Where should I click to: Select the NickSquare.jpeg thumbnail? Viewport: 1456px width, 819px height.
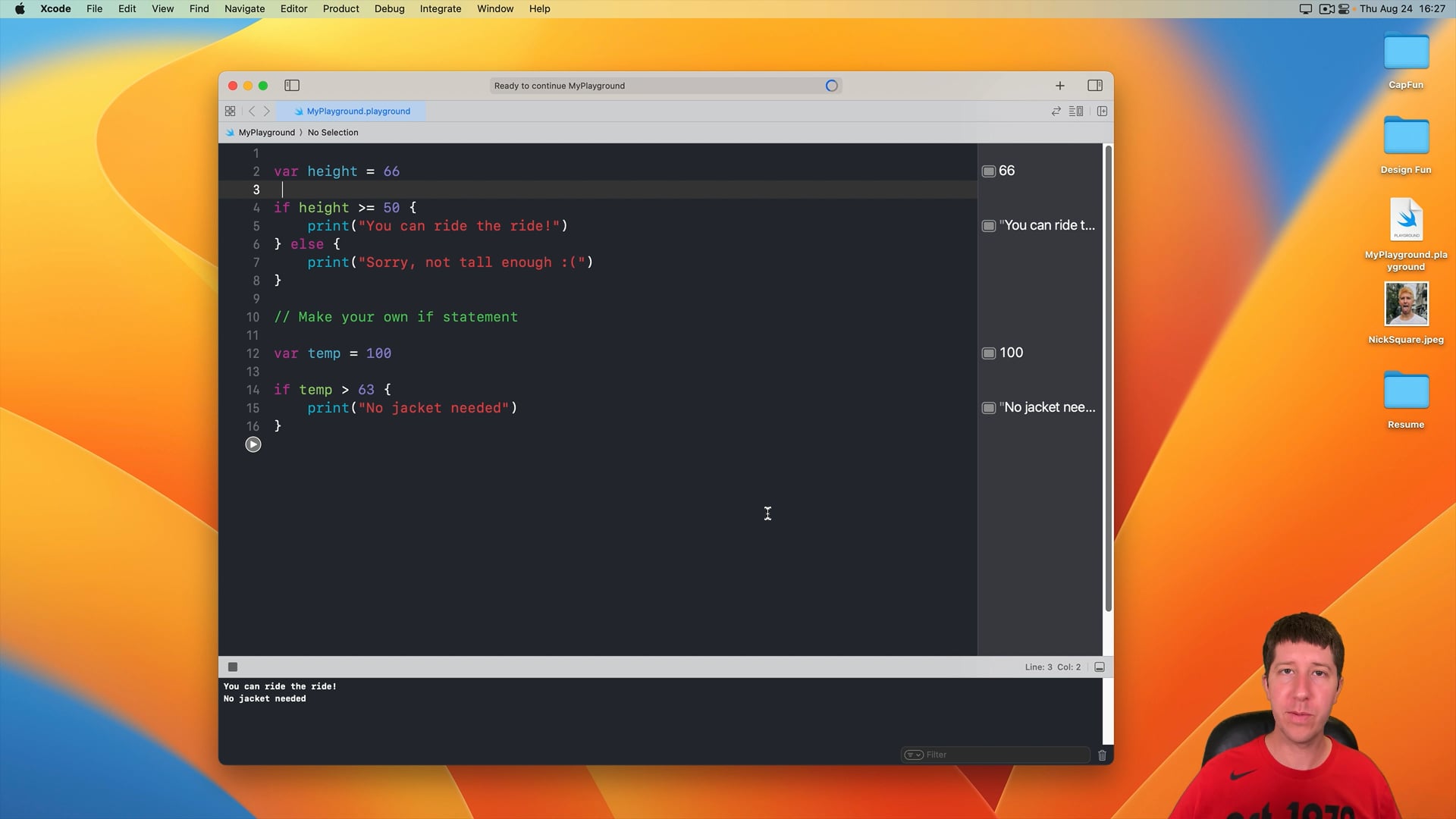[x=1406, y=304]
